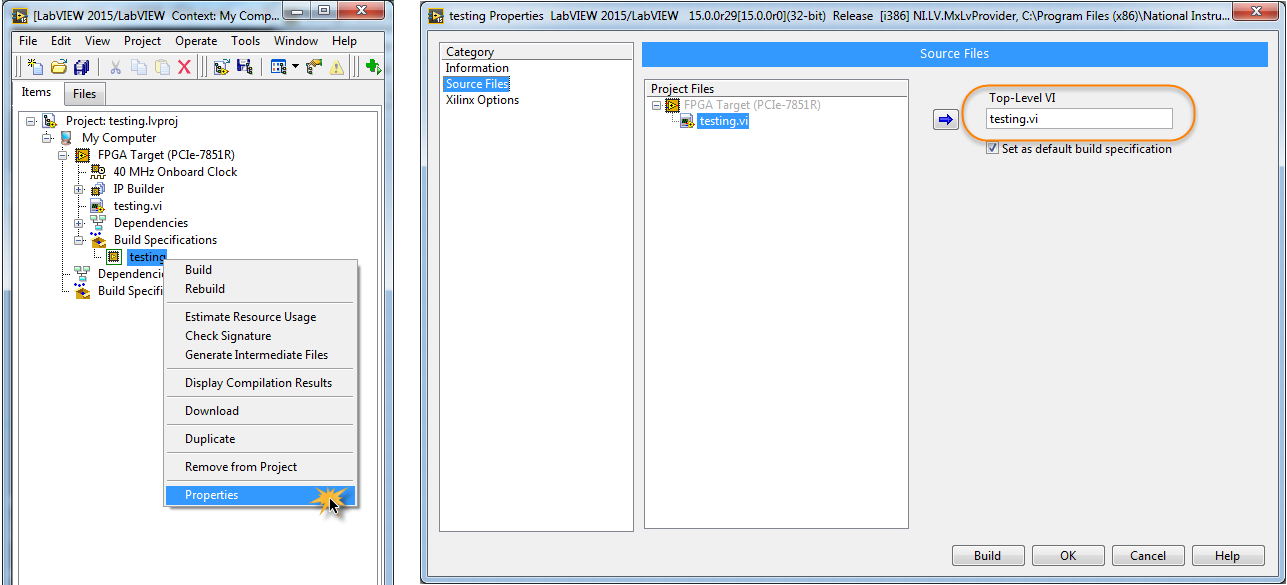Click the Cancel button

[x=1148, y=556]
